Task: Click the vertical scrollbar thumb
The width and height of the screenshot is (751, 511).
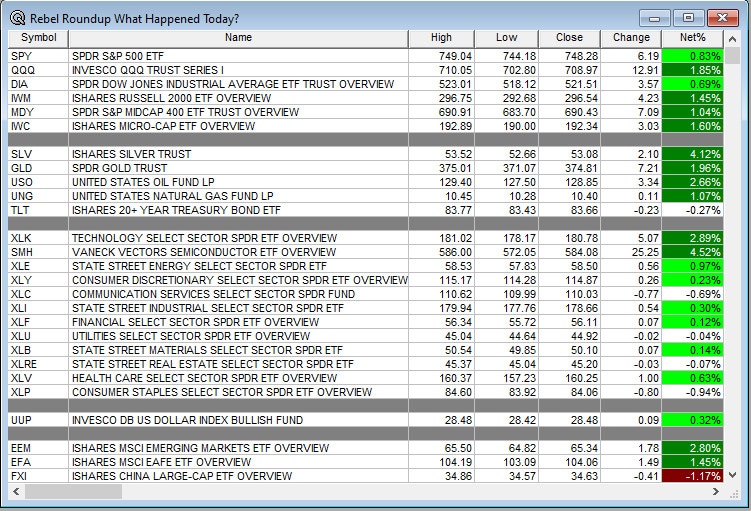Action: click(x=732, y=56)
